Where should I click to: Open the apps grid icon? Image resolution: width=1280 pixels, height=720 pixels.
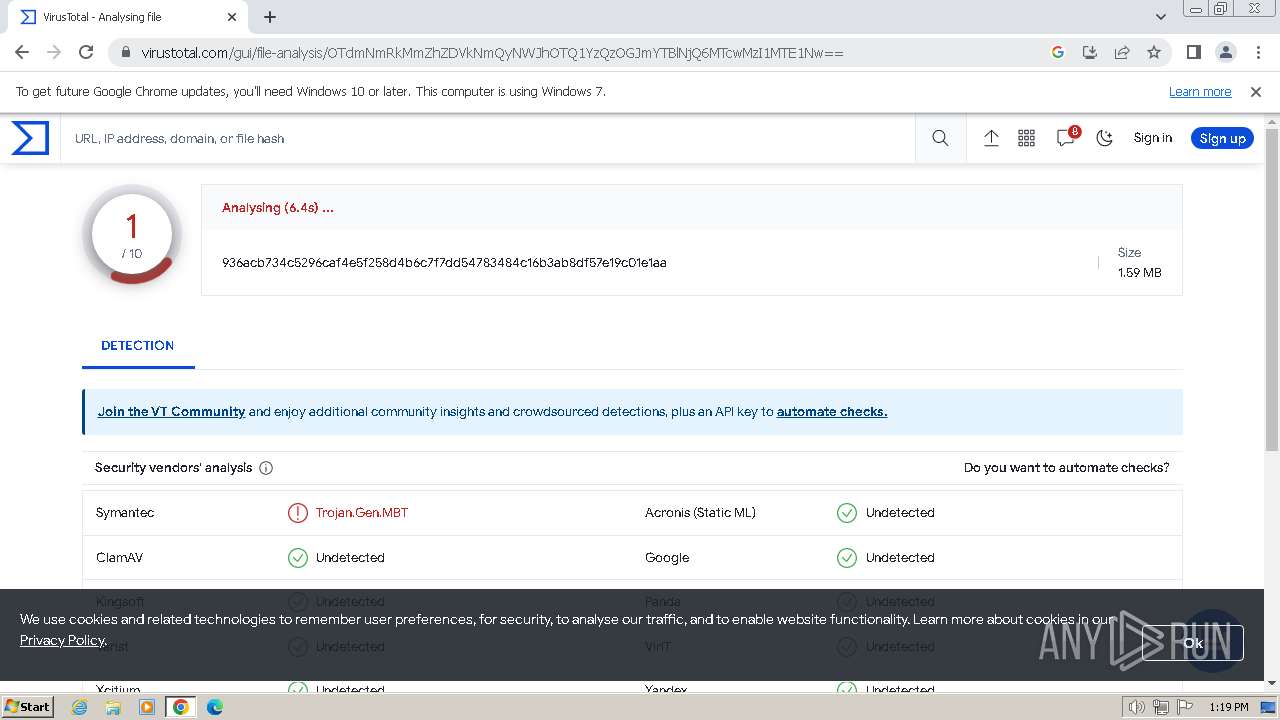coord(1026,139)
